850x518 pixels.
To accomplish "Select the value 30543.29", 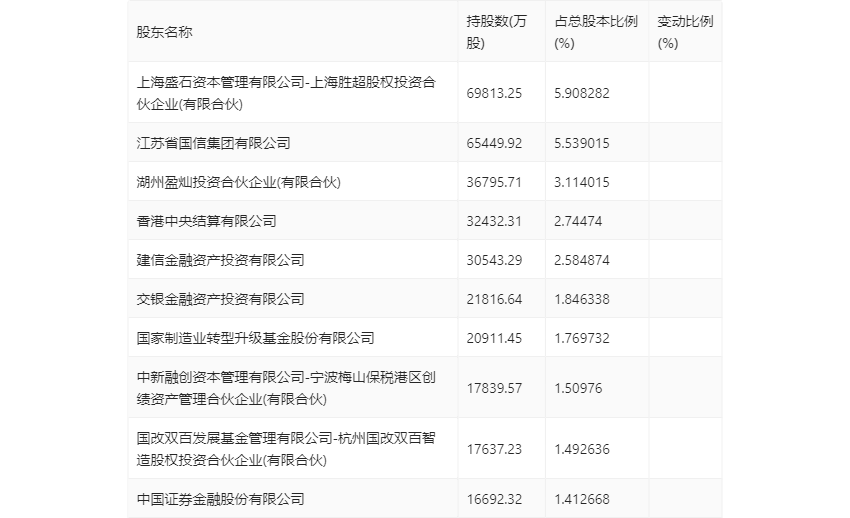I will (494, 260).
